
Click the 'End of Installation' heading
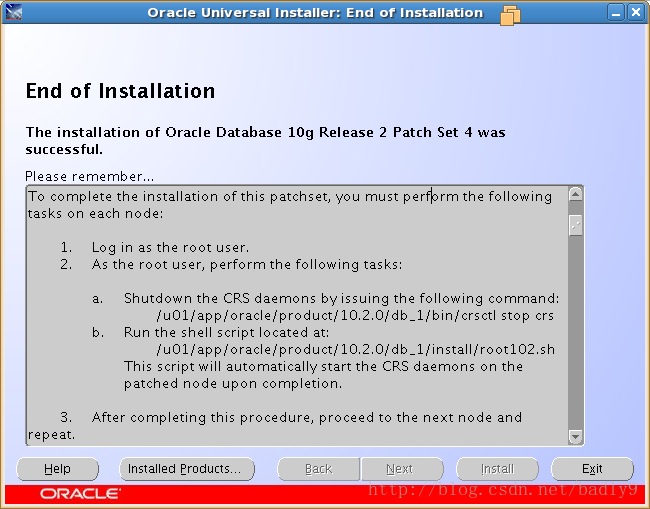120,91
